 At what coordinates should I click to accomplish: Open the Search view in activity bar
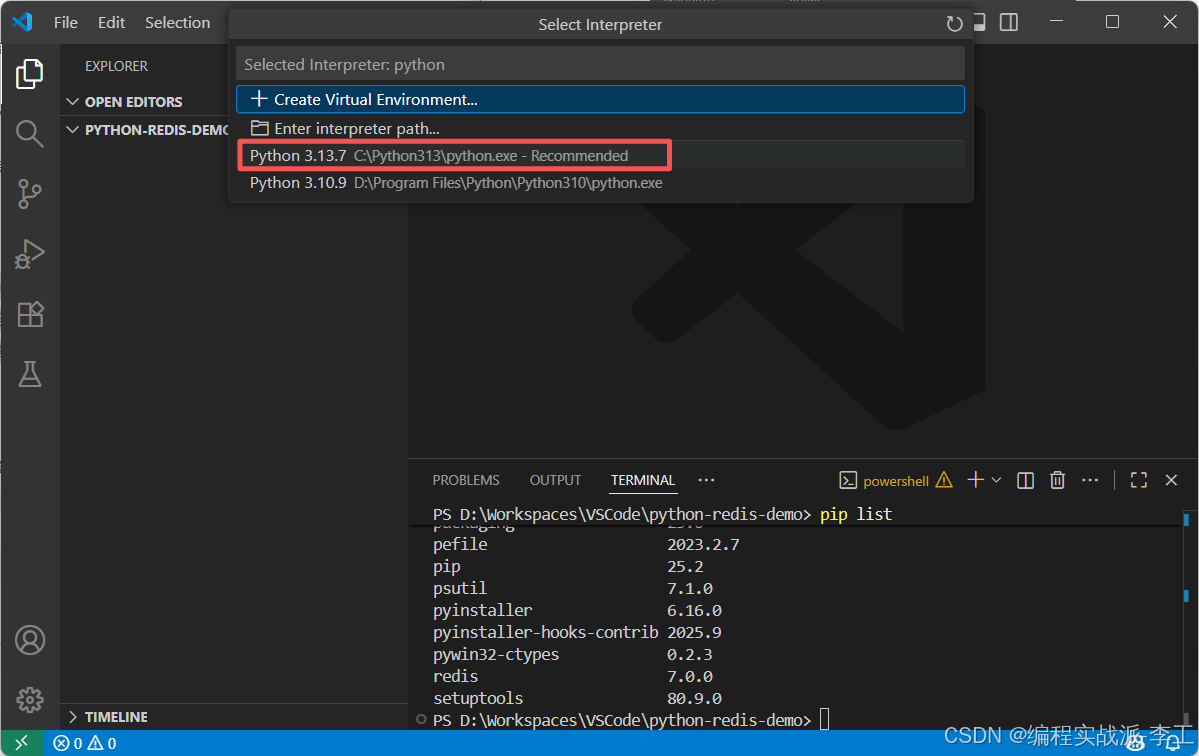29,134
